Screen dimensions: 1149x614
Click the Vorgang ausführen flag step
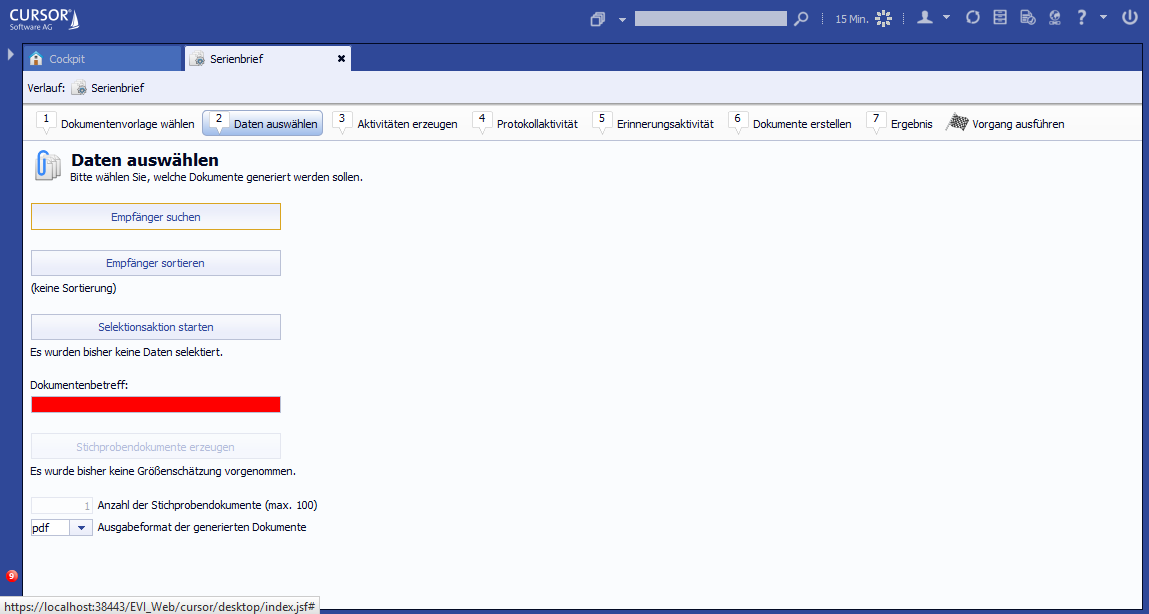point(1005,124)
